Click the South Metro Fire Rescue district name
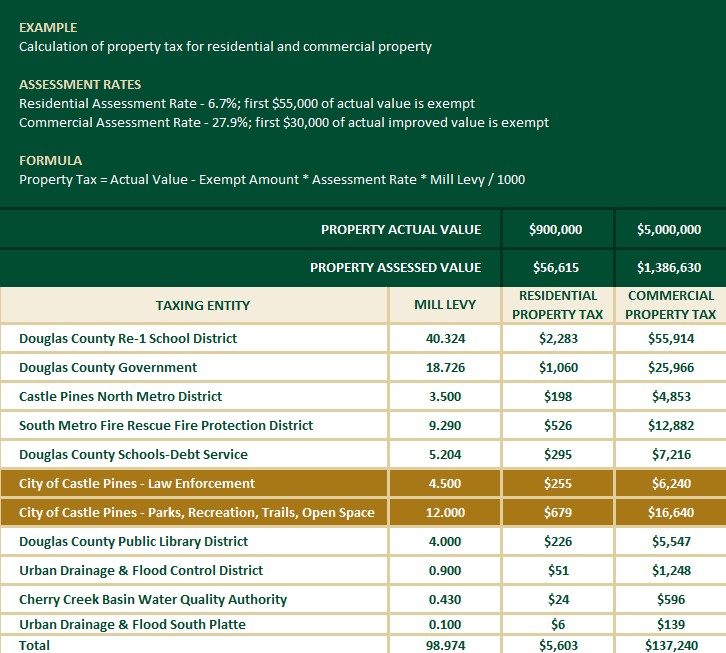The height and width of the screenshot is (653, 726). click(166, 425)
